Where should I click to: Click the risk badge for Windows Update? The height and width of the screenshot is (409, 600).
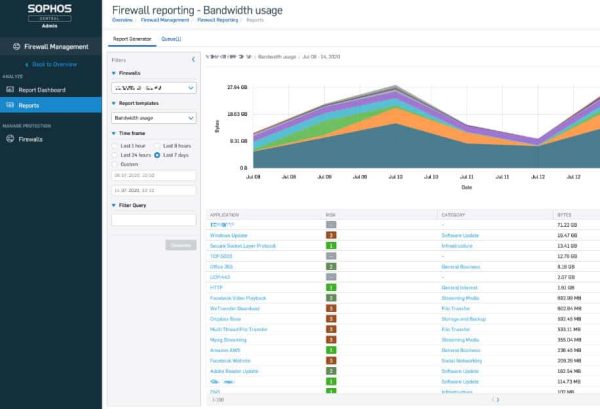(x=330, y=235)
